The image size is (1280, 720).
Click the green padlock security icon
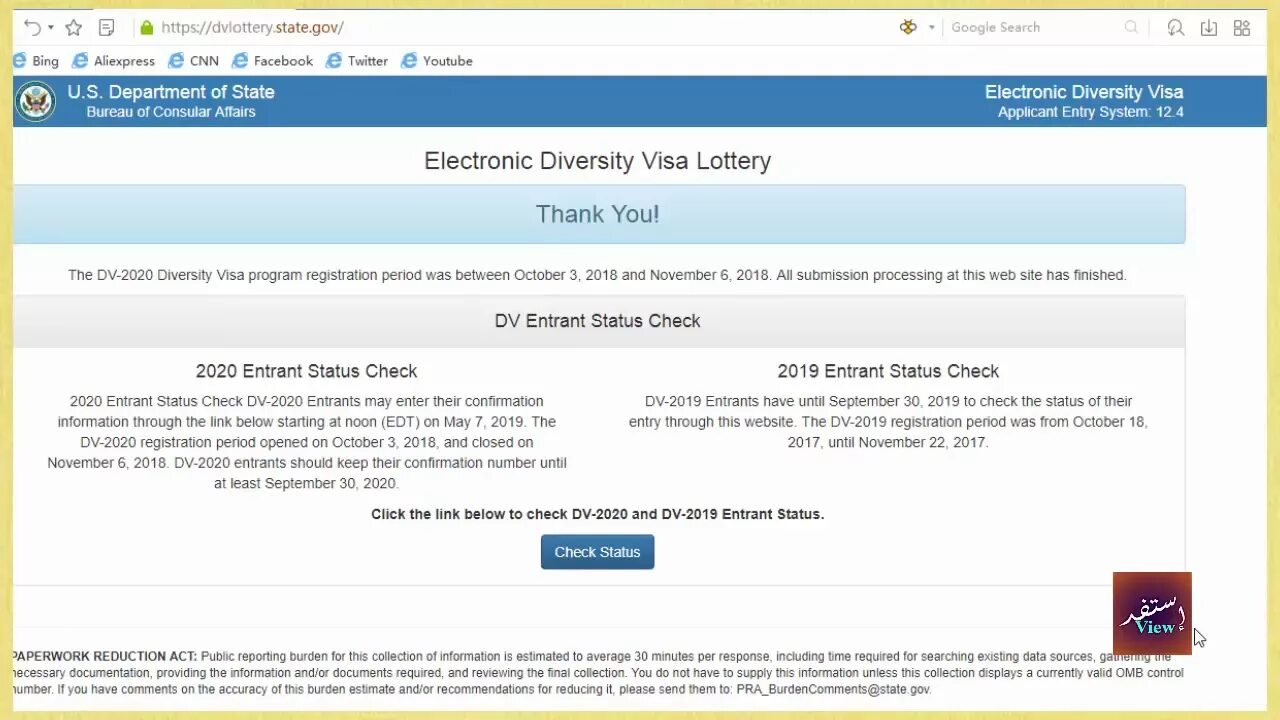point(147,28)
